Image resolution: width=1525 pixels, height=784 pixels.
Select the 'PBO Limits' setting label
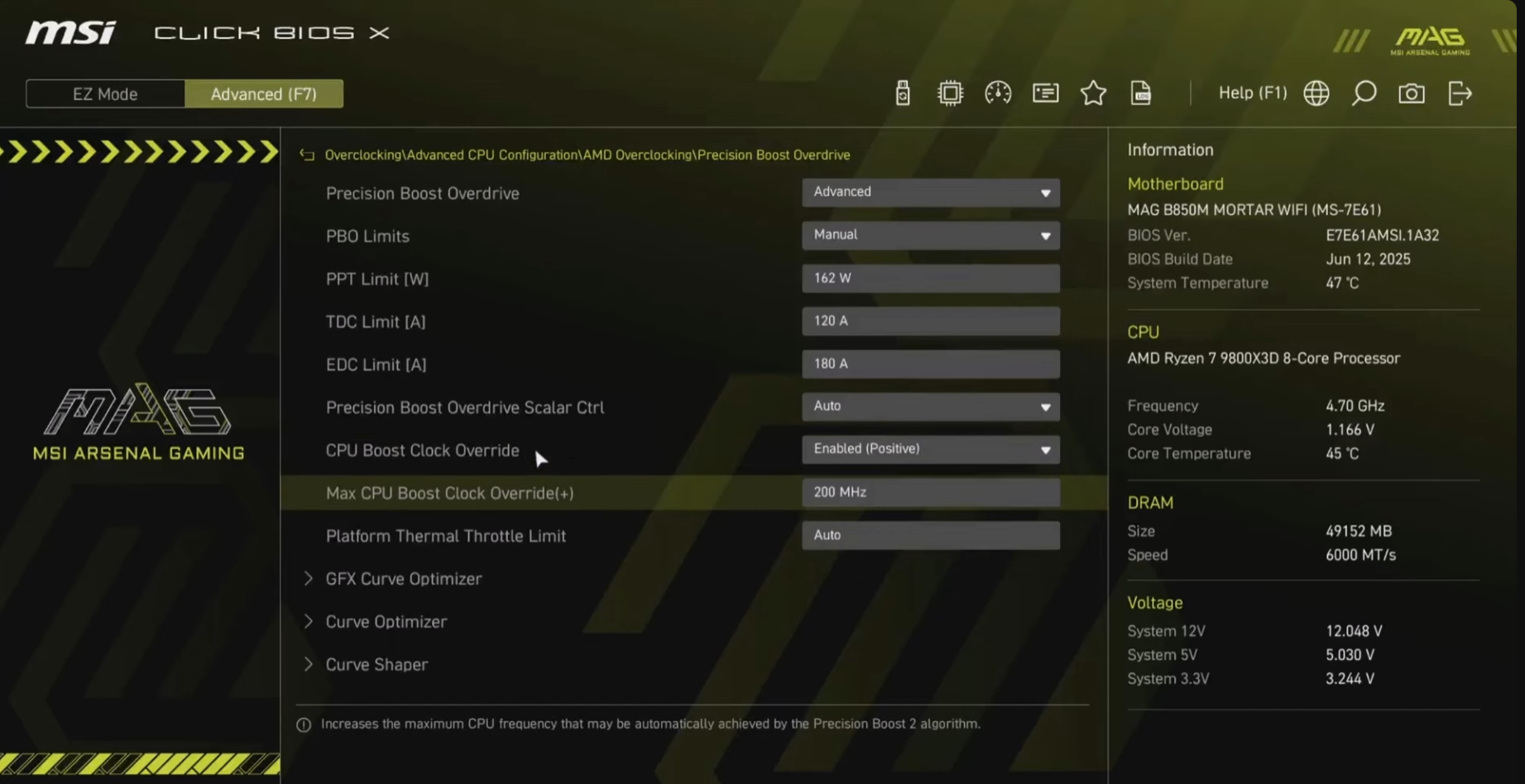(367, 237)
